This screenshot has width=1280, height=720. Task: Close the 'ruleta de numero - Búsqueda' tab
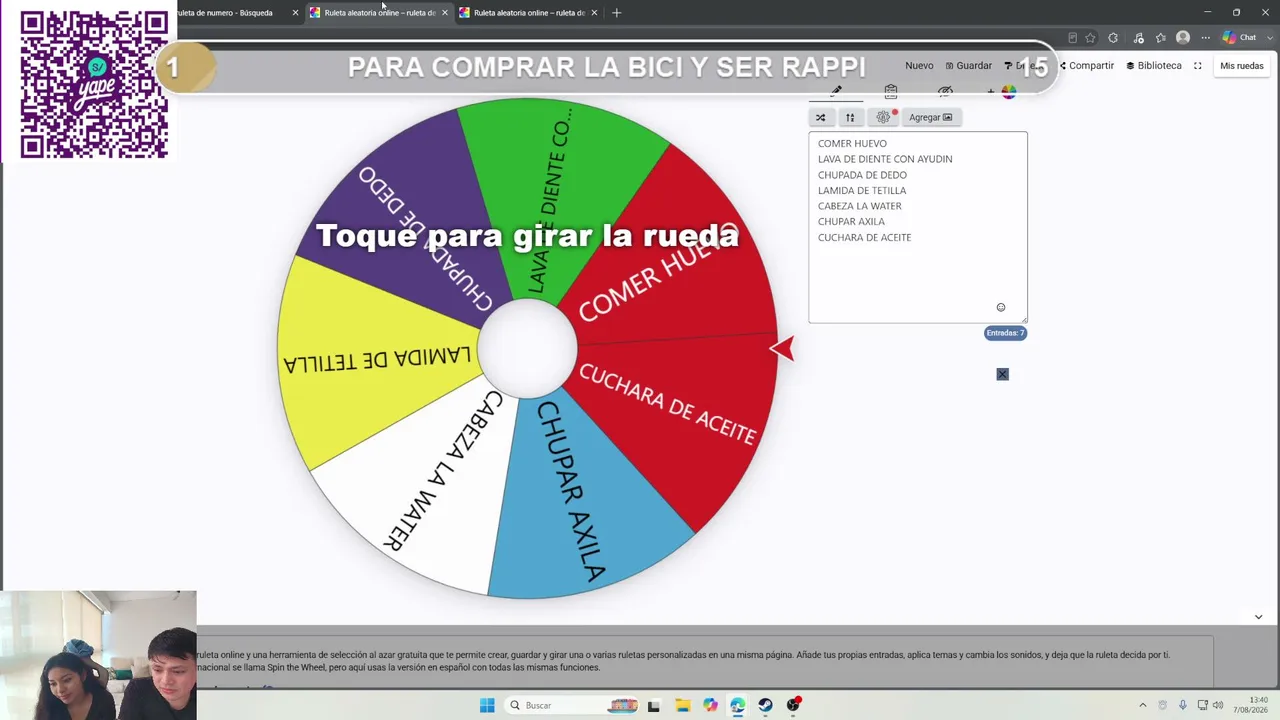tap(295, 13)
